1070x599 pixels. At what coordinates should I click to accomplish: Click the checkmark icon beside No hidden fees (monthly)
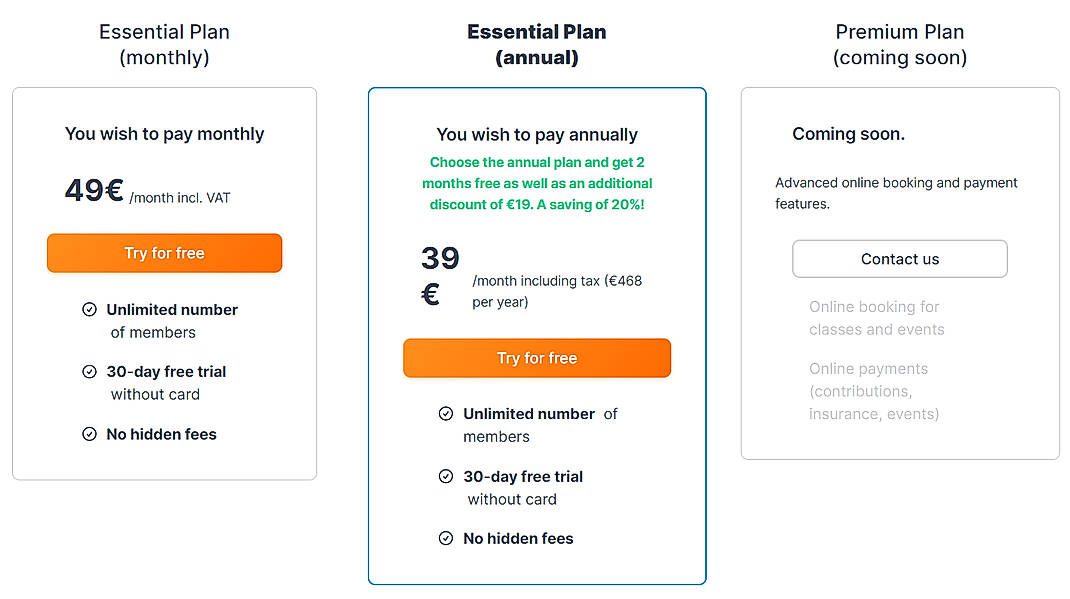coord(89,434)
